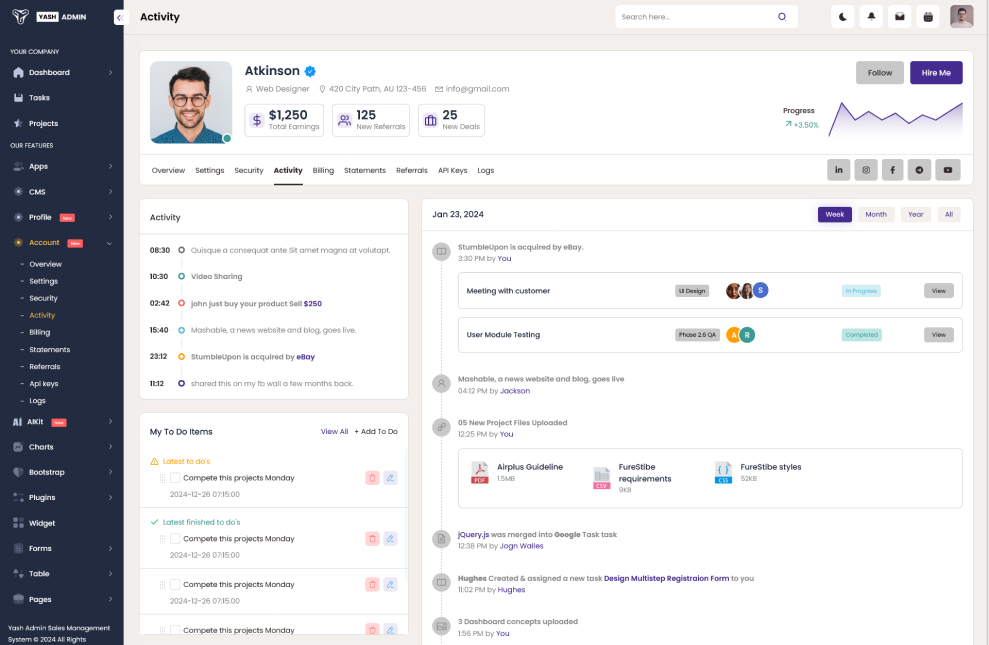Delete first Latest finished to do's item

(x=372, y=538)
